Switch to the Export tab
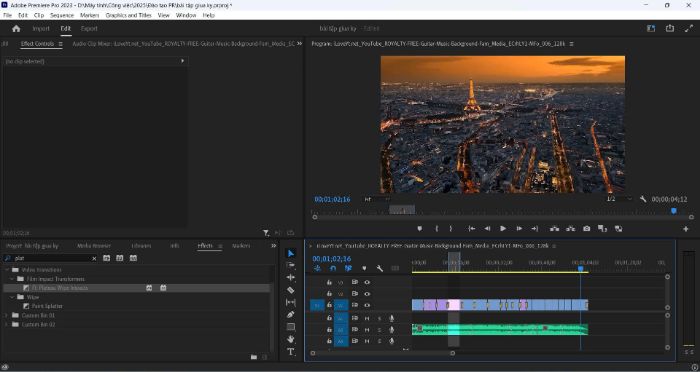 tap(89, 29)
